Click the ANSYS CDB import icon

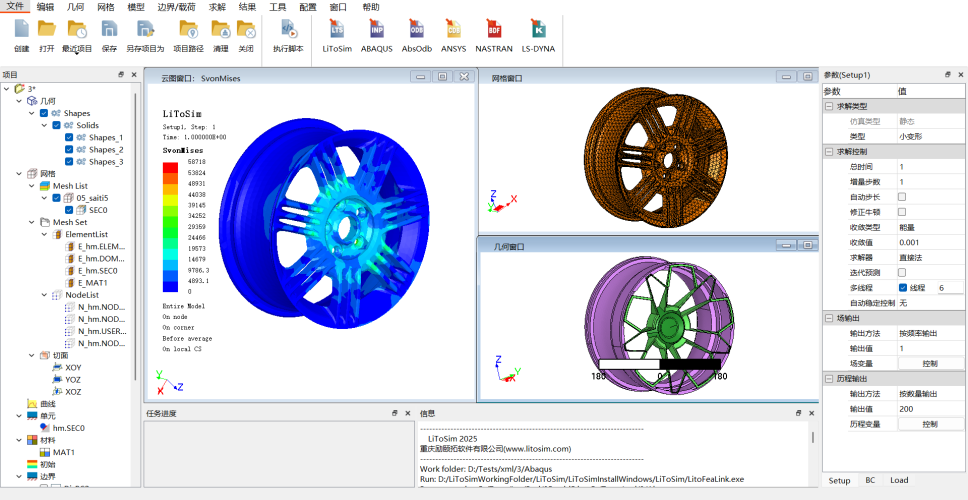pos(454,29)
